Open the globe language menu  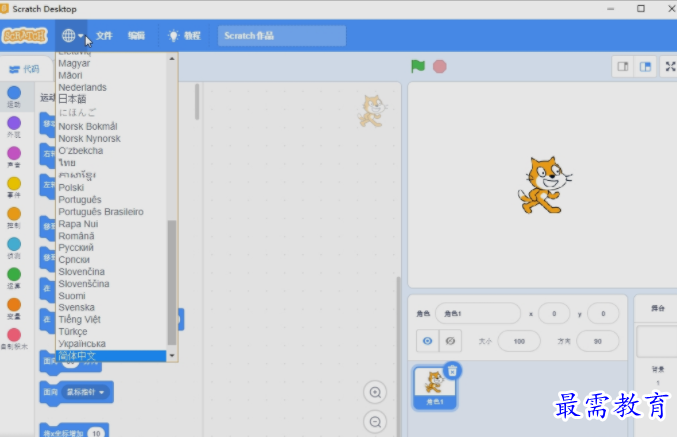72,35
